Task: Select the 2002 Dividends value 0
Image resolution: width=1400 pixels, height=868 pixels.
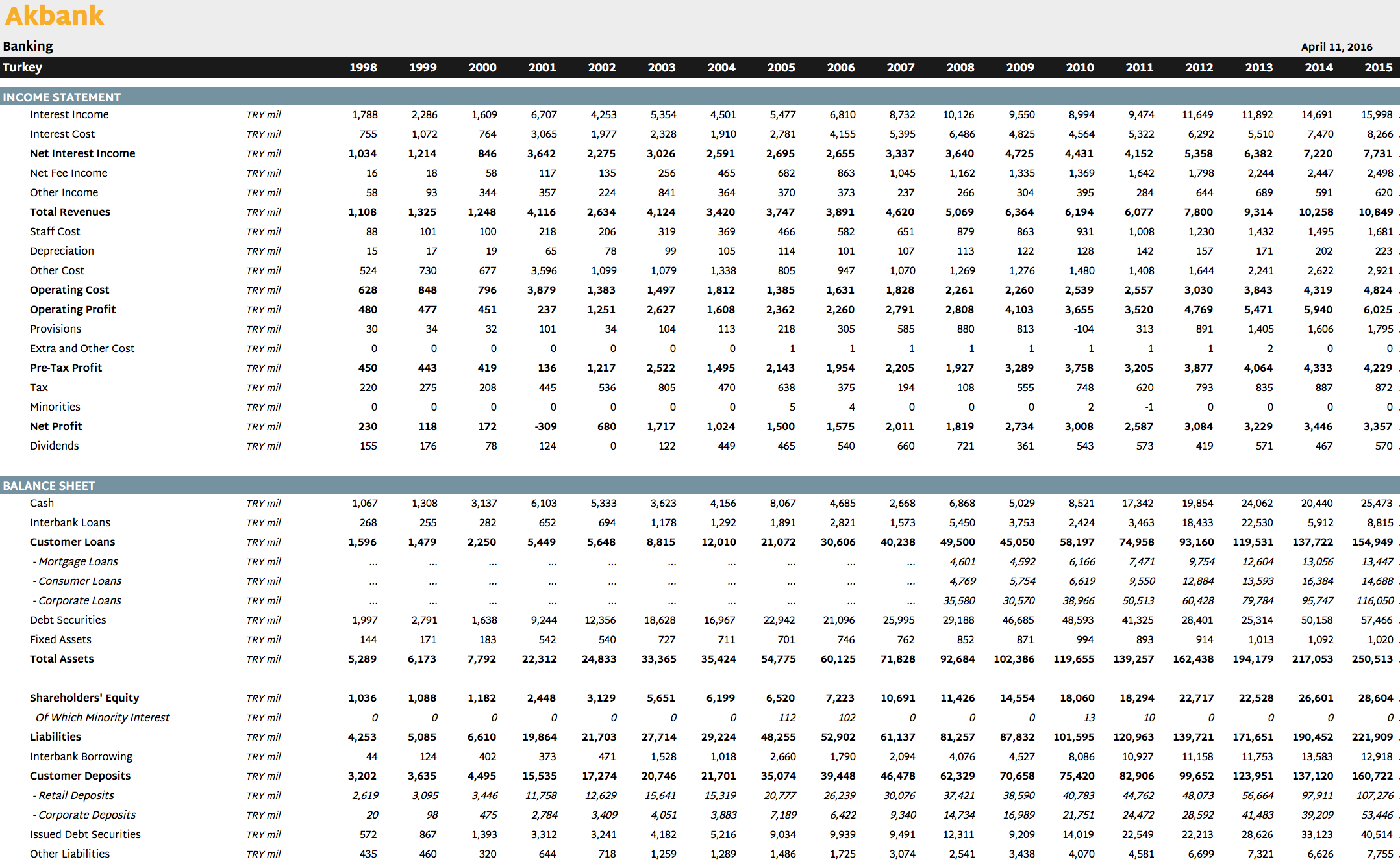Action: pos(613,446)
